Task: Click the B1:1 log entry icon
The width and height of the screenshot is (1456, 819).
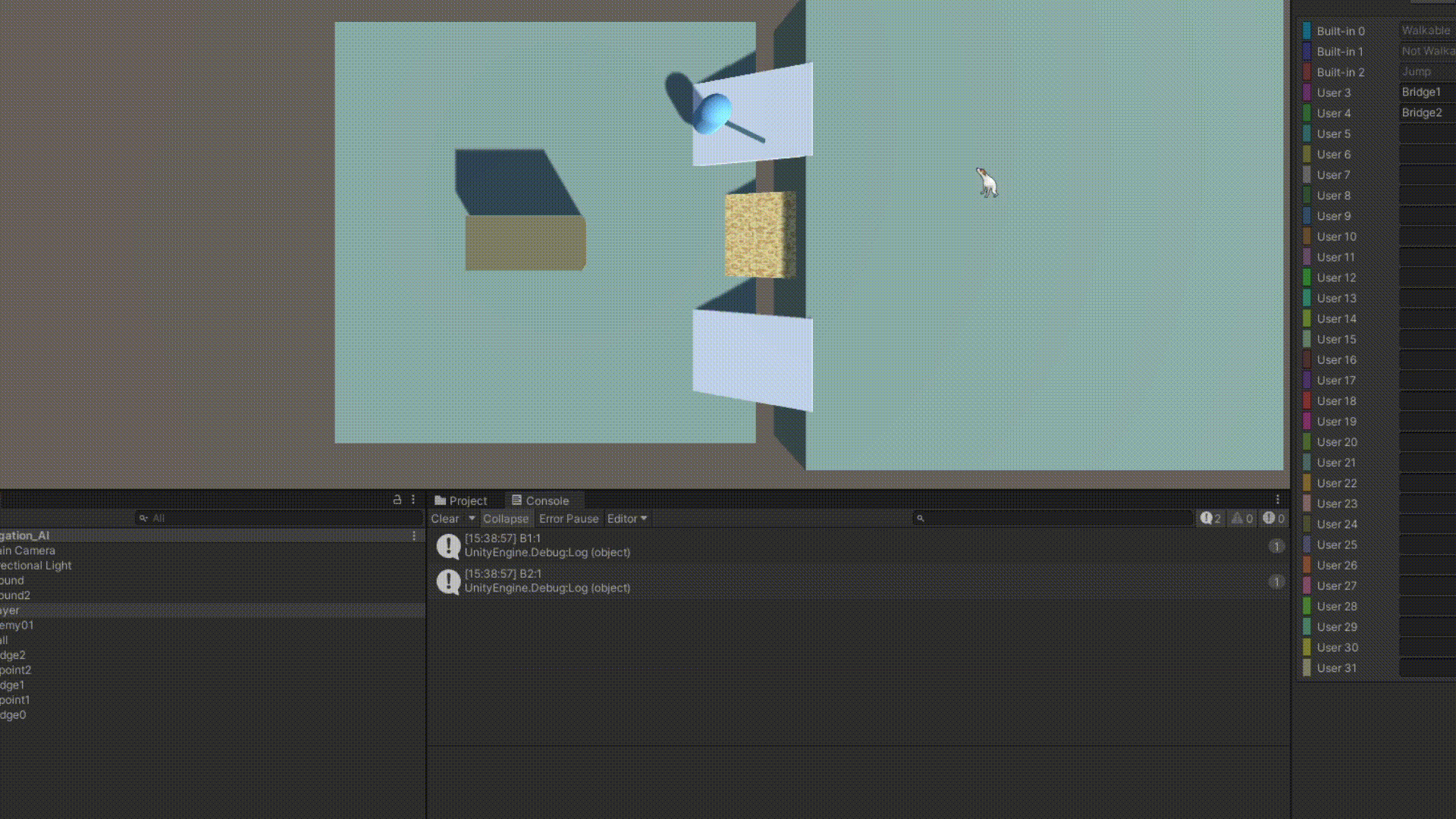Action: [x=448, y=546]
